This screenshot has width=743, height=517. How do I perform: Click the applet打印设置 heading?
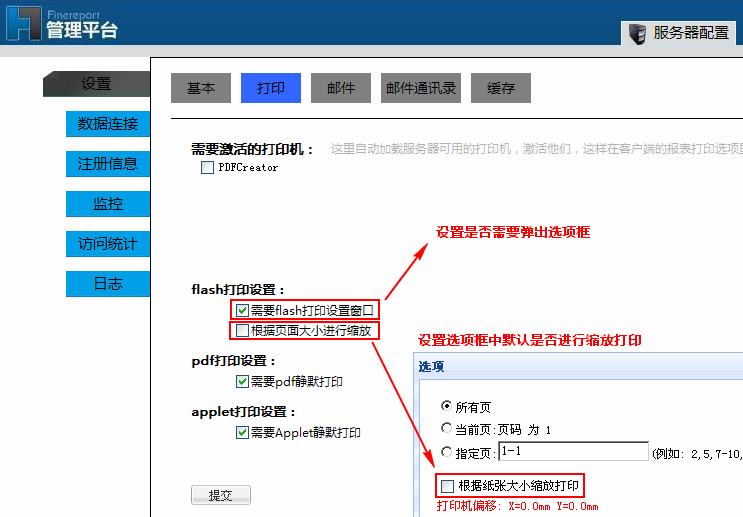244,412
